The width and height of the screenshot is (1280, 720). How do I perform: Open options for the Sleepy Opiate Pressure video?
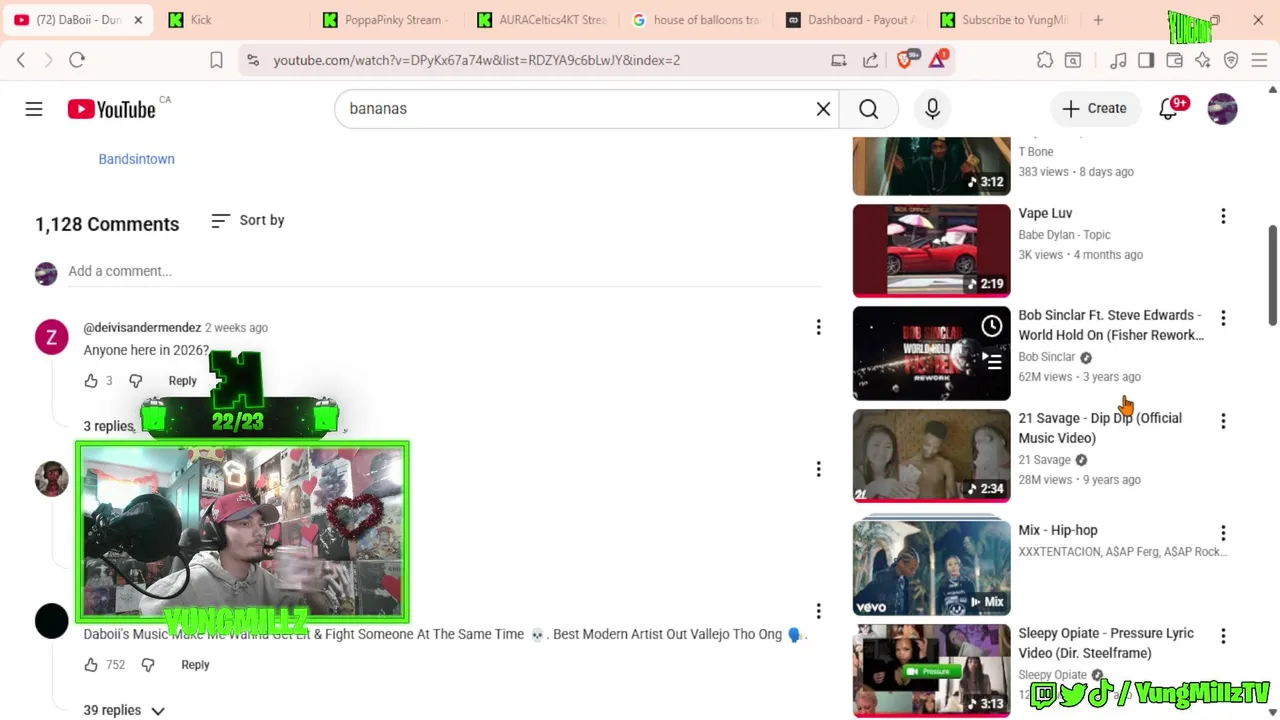[1223, 636]
